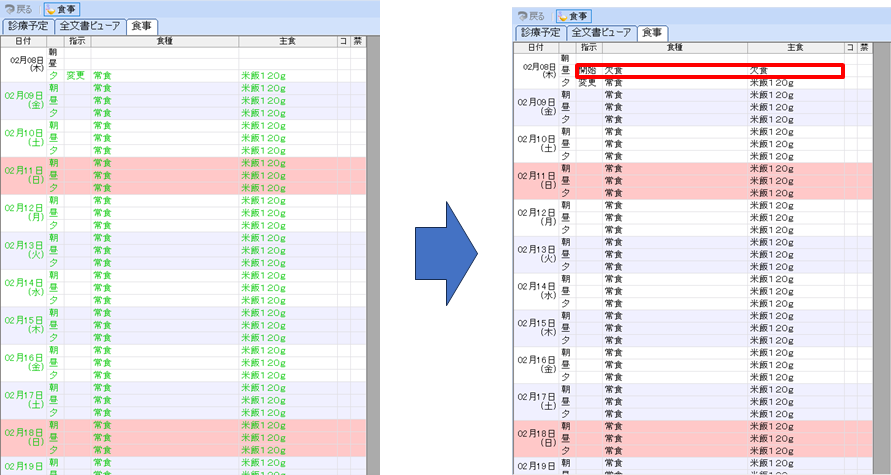This screenshot has height=475, width=891.
Task: Select 02月17日(土) date cell in right window
Action: click(x=536, y=402)
